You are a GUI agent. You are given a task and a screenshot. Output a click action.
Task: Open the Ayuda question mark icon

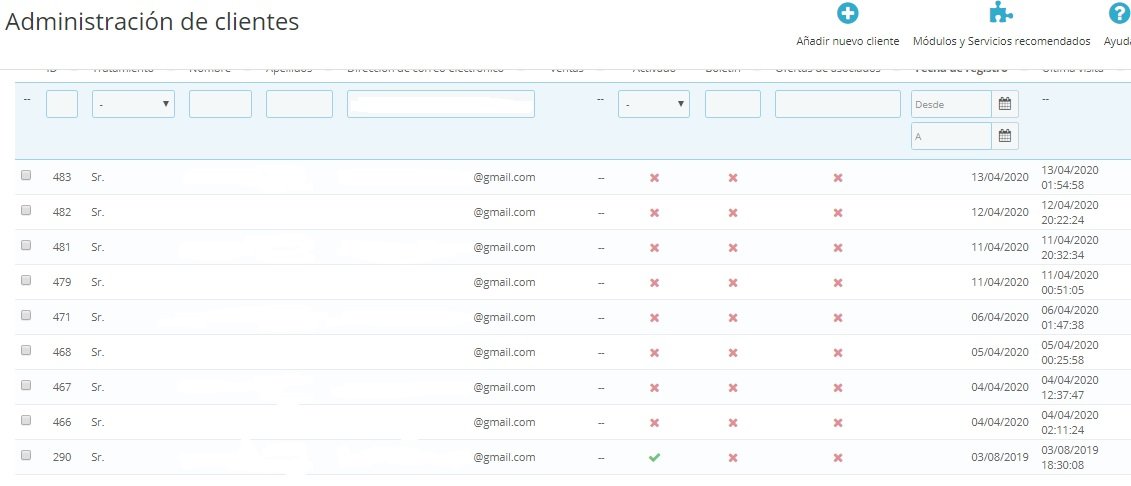click(1119, 14)
